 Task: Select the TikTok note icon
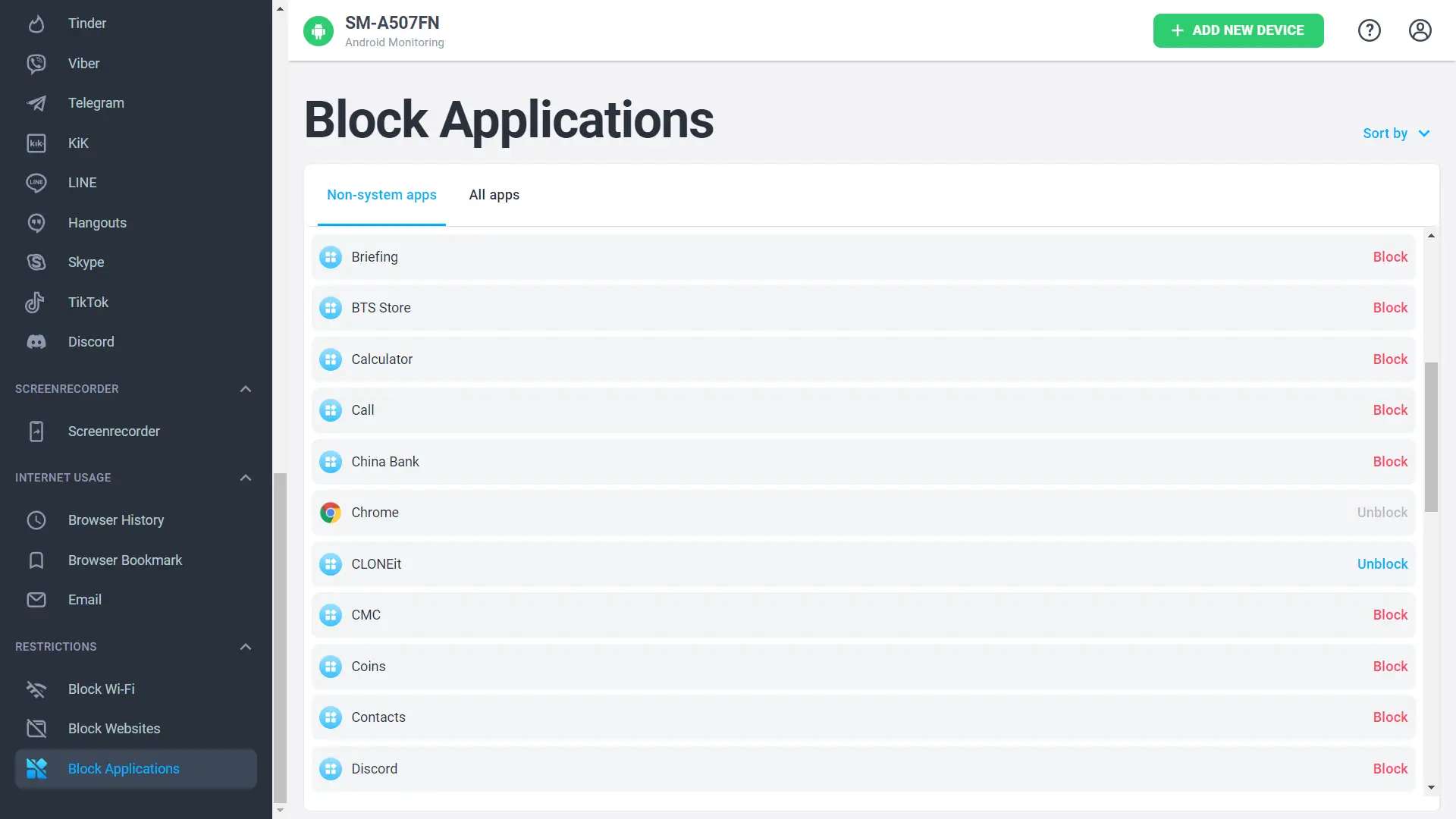36,303
